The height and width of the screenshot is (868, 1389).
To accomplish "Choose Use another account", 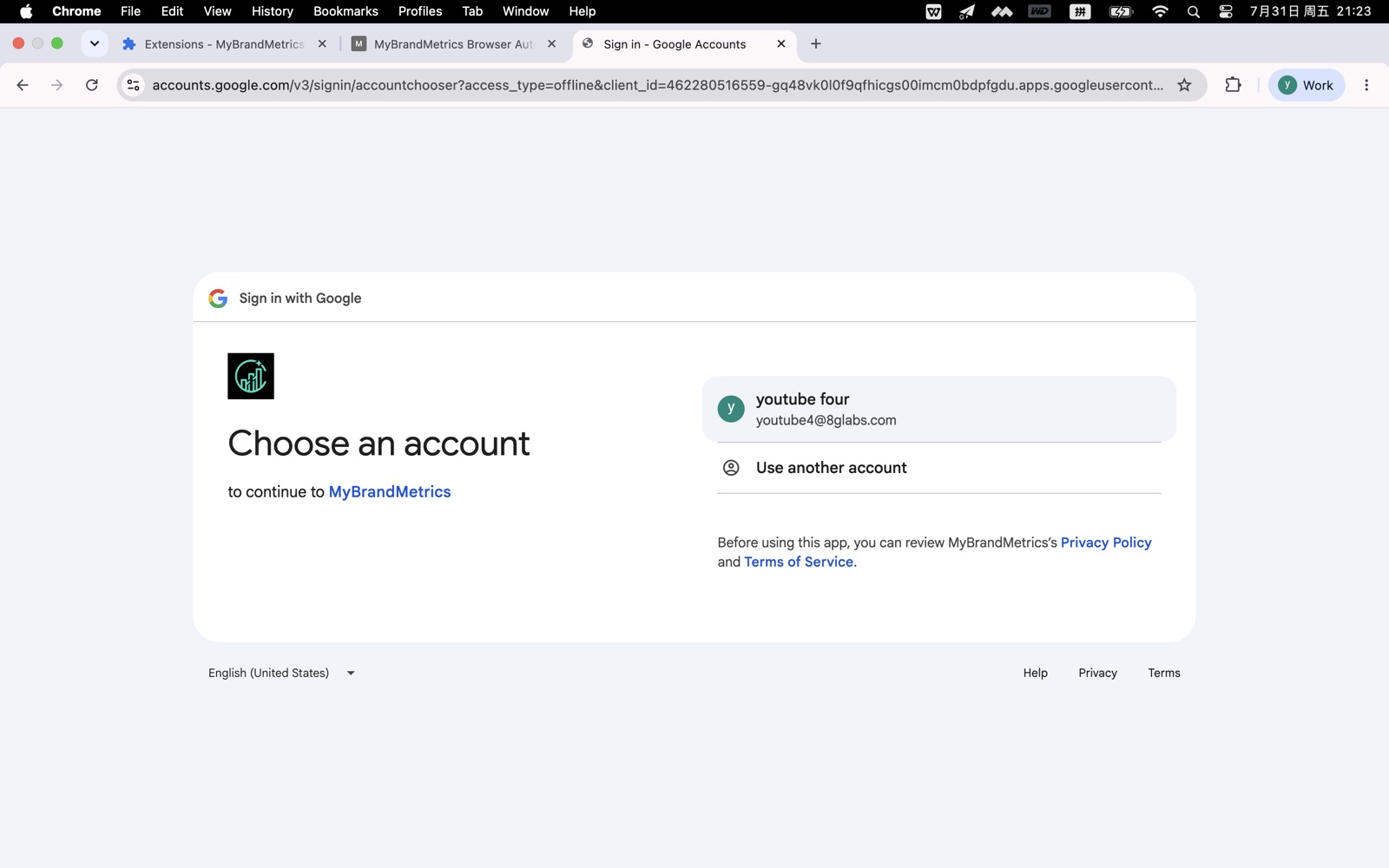I will click(x=938, y=468).
